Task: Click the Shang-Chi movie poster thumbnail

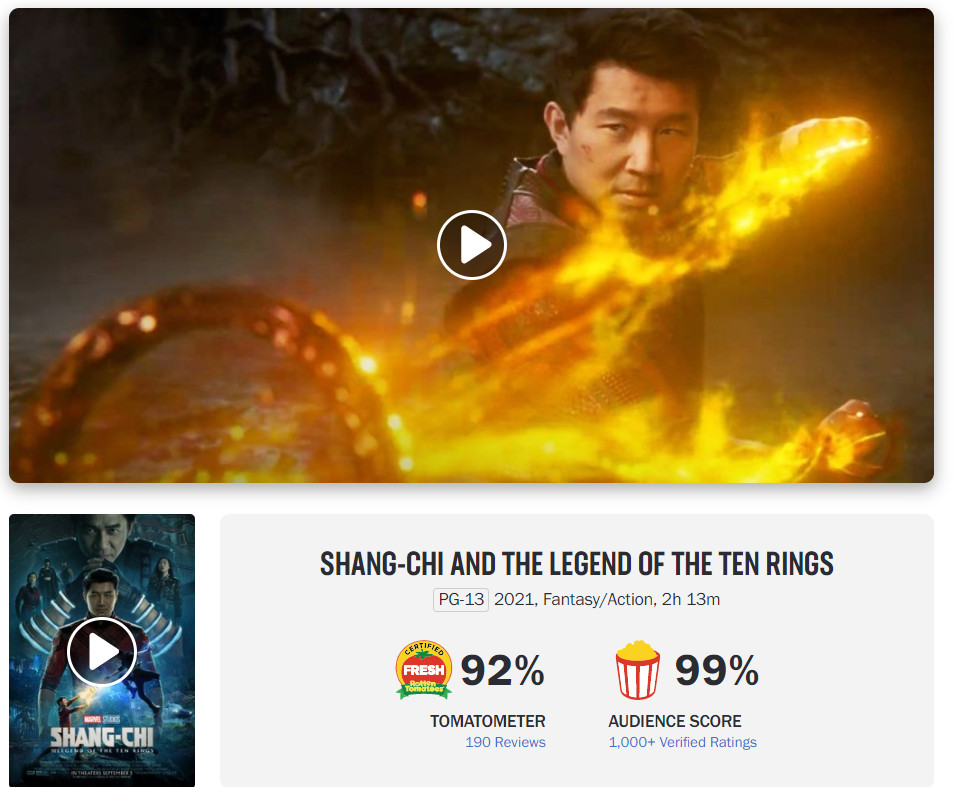Action: [102, 650]
